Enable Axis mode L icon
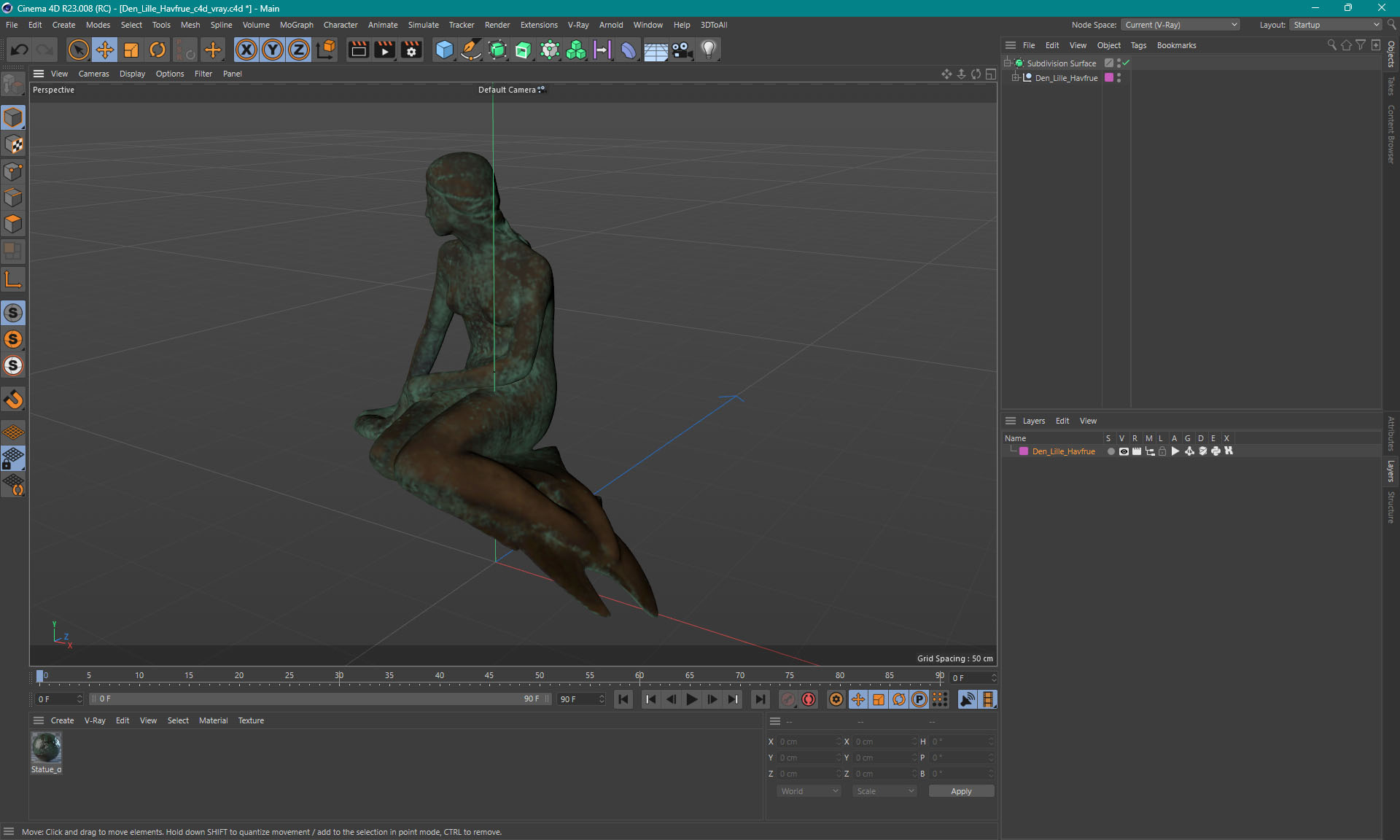The height and width of the screenshot is (840, 1400). click(13, 280)
